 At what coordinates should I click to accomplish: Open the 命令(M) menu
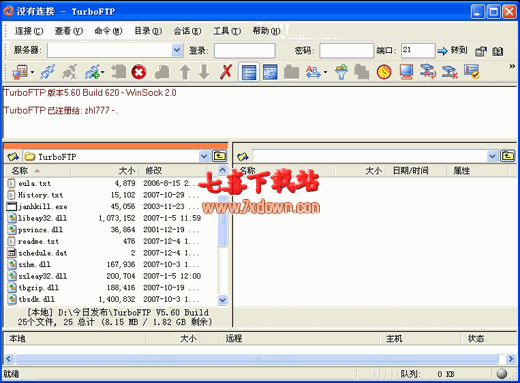coord(108,31)
